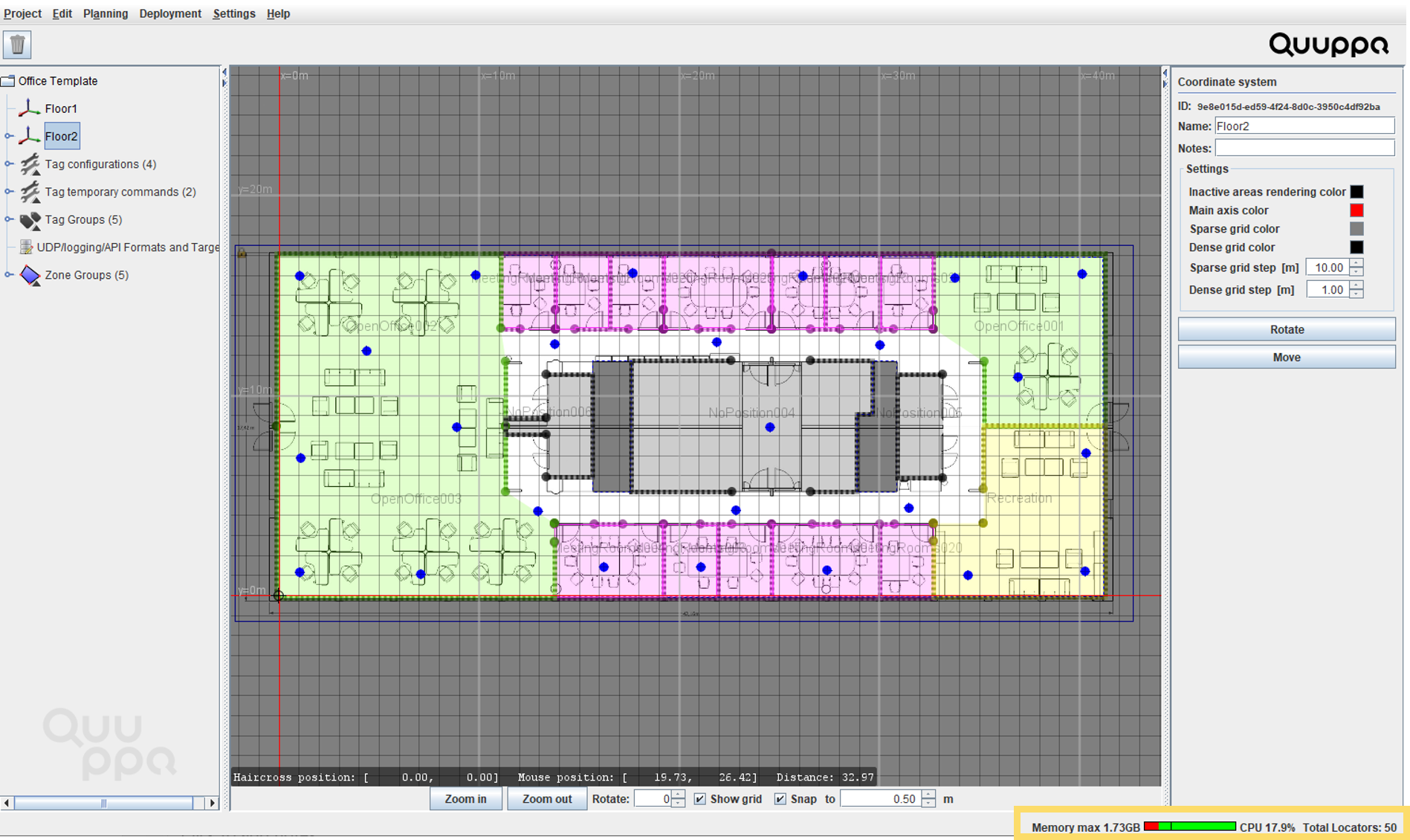Expand the Zone Groups node
Screen dimensions: 1410x840
9,275
